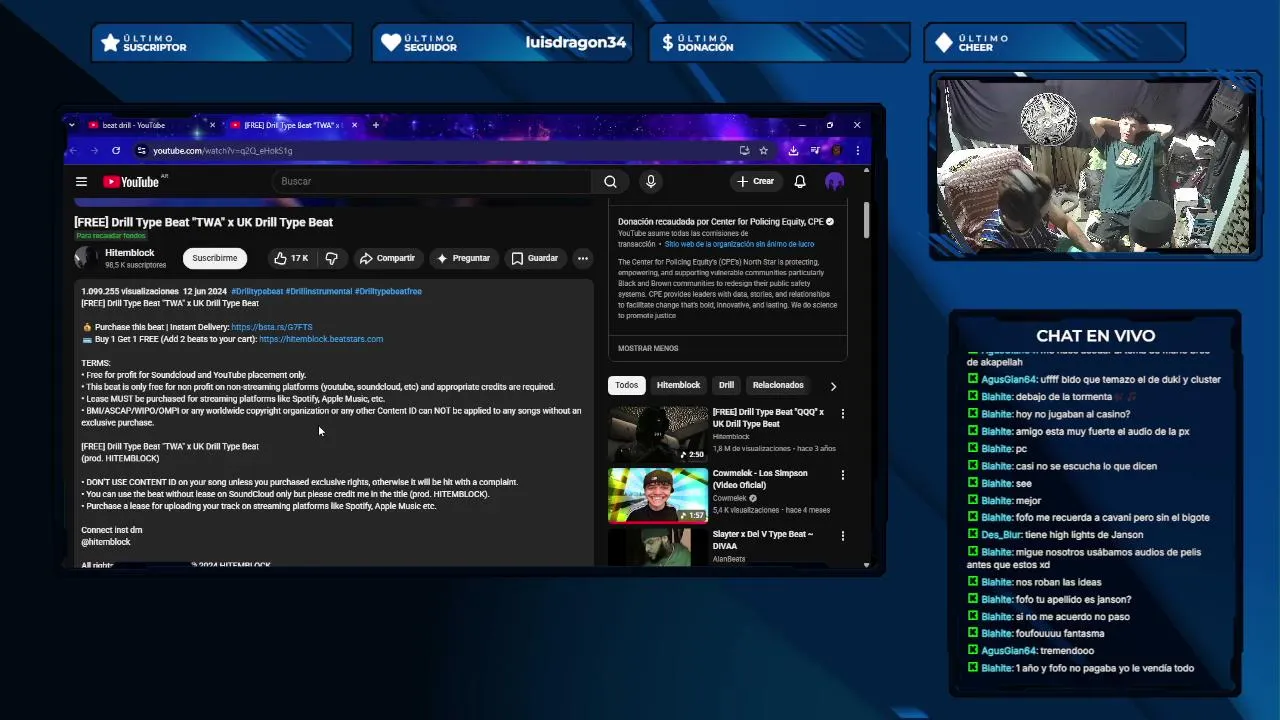Bookmark this page with star icon
The height and width of the screenshot is (720, 1280).
764,150
